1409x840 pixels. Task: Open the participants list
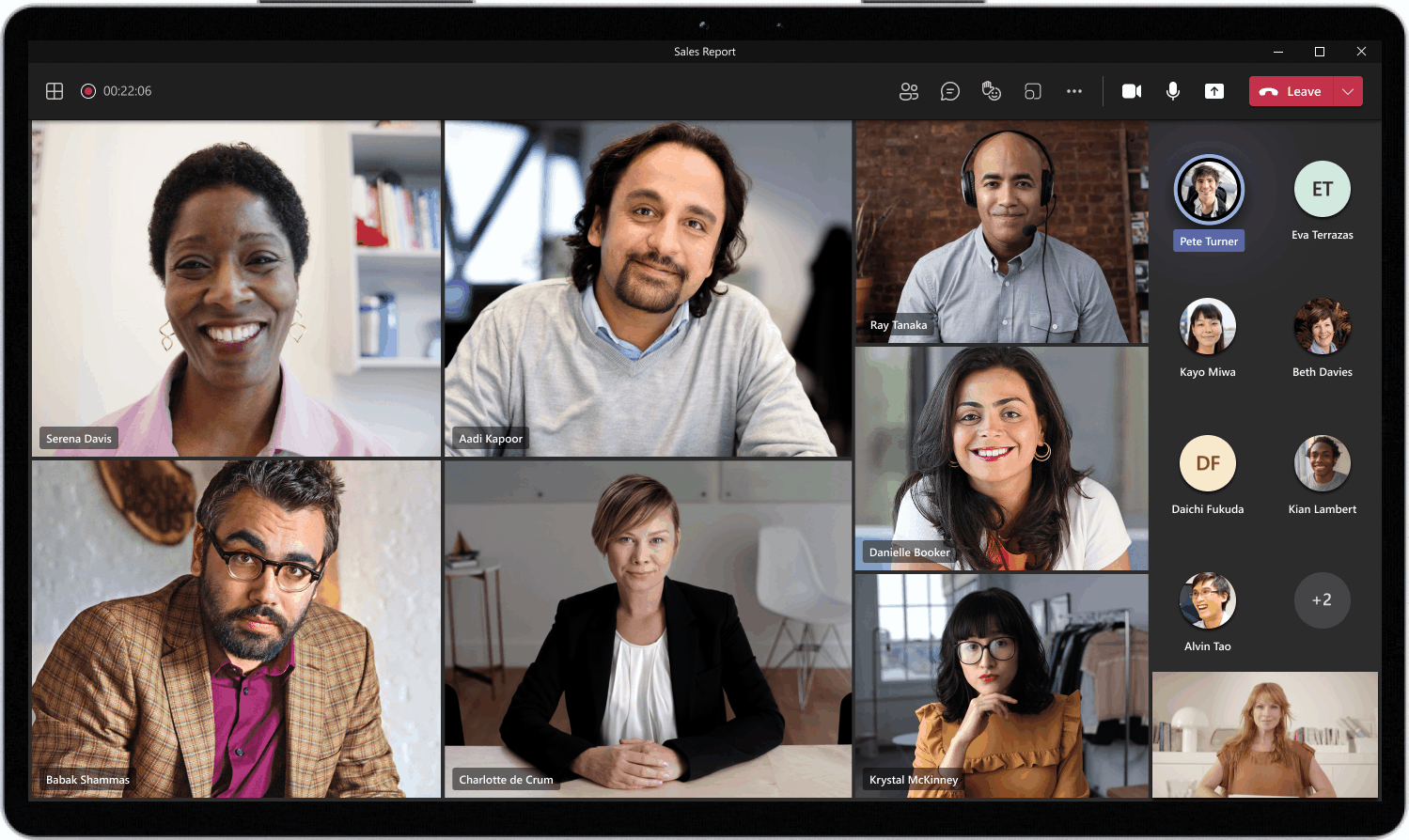909,91
